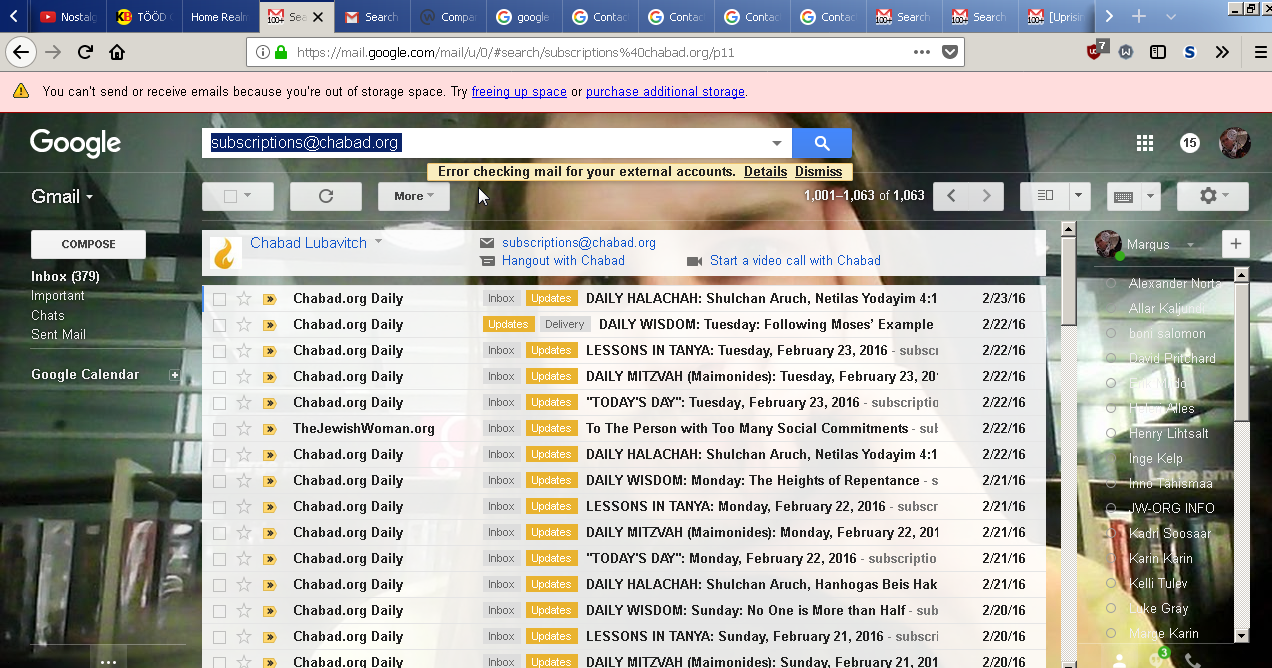Open Hangout with Chabad link
Screen dimensions: 1272x668
click(563, 260)
